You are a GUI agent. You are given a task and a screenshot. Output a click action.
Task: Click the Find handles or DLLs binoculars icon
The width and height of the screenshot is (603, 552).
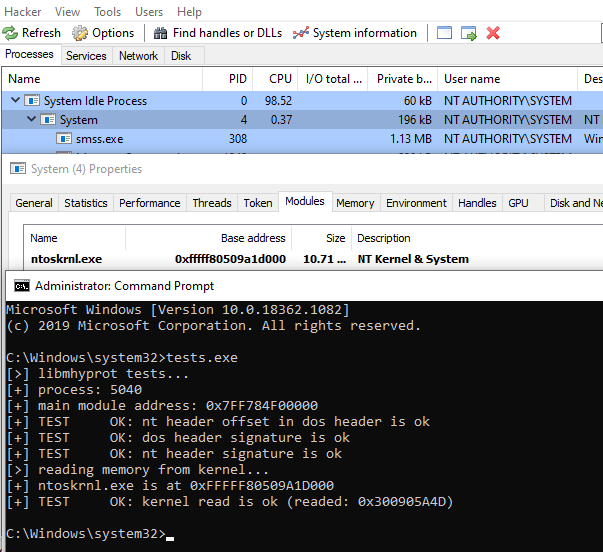click(160, 33)
